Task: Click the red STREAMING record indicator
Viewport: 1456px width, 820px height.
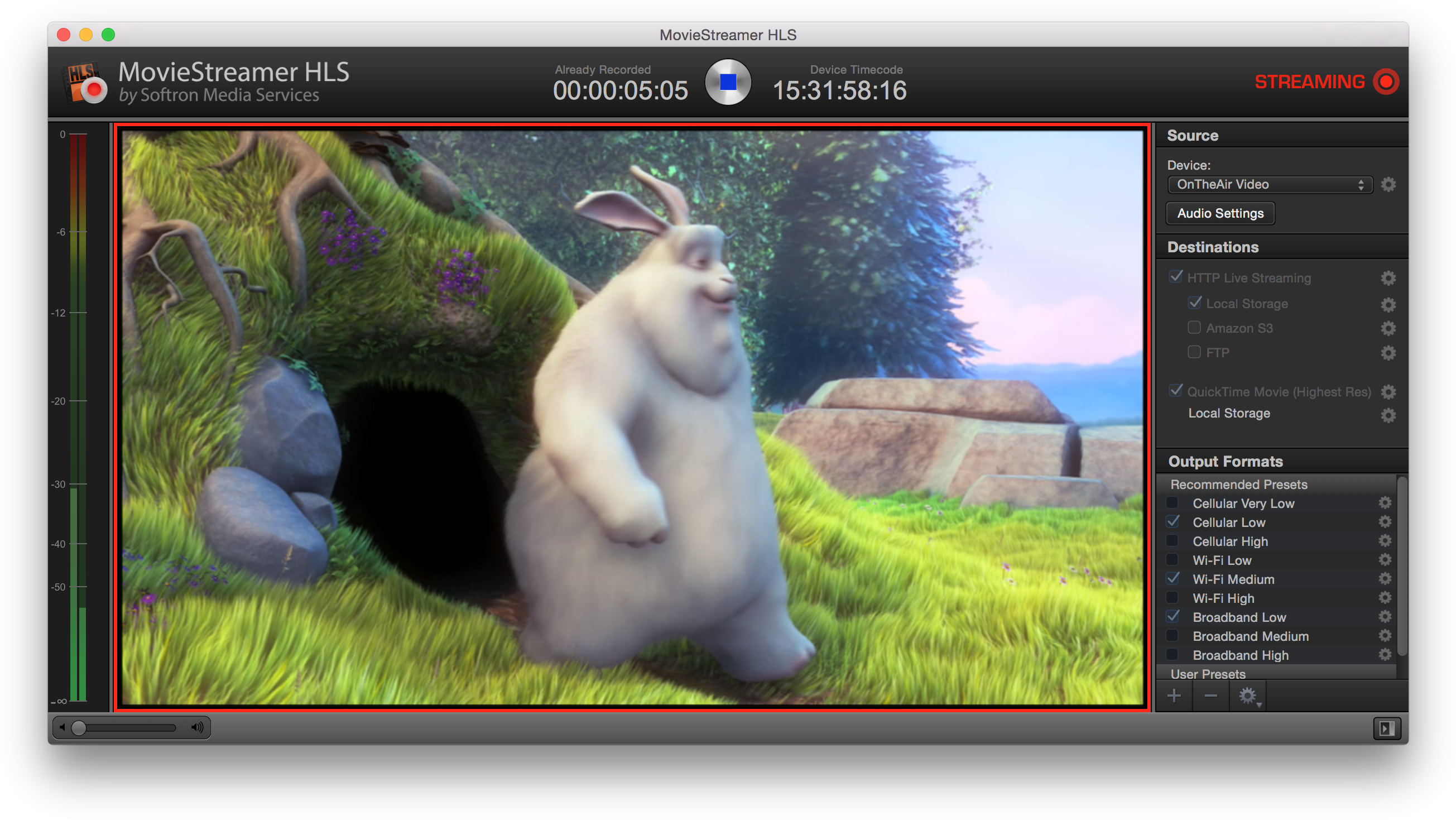Action: tap(1386, 82)
